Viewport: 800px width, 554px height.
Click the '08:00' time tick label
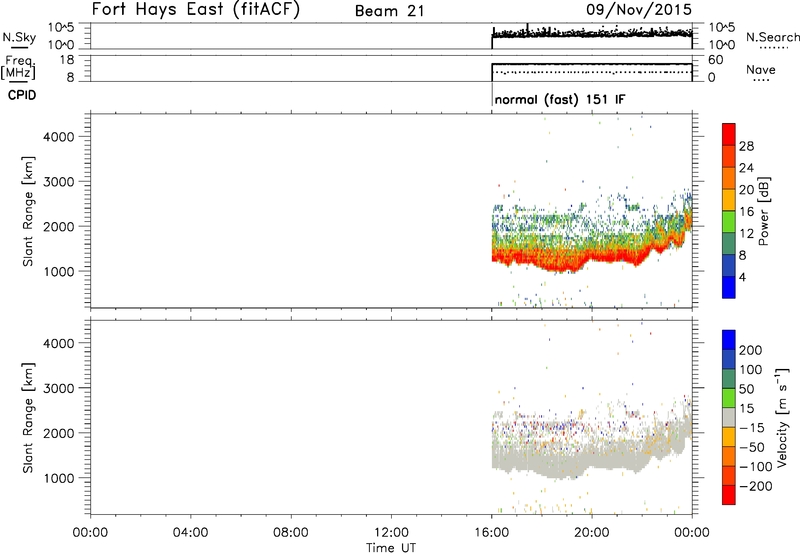pos(291,533)
